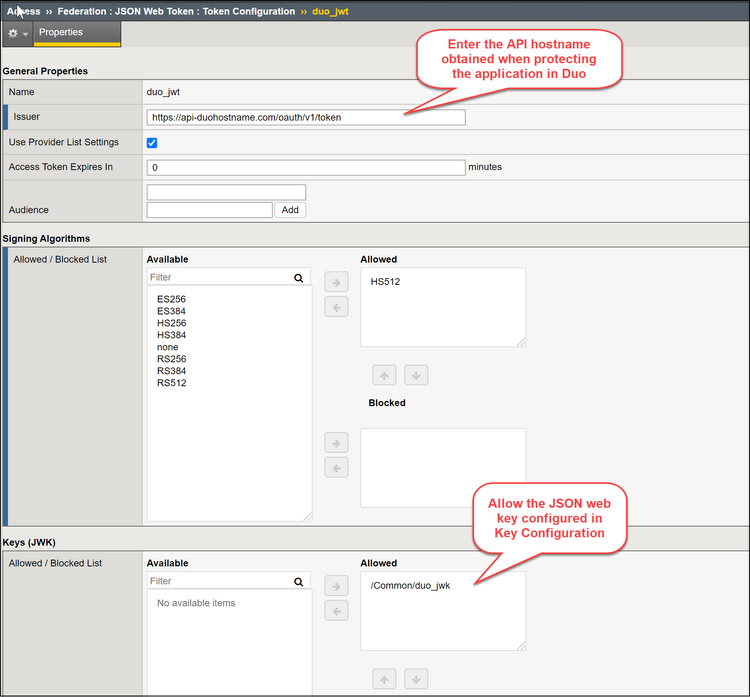This screenshot has width=750, height=697.
Task: Move allowed signing algorithm down
Action: pyautogui.click(x=416, y=375)
